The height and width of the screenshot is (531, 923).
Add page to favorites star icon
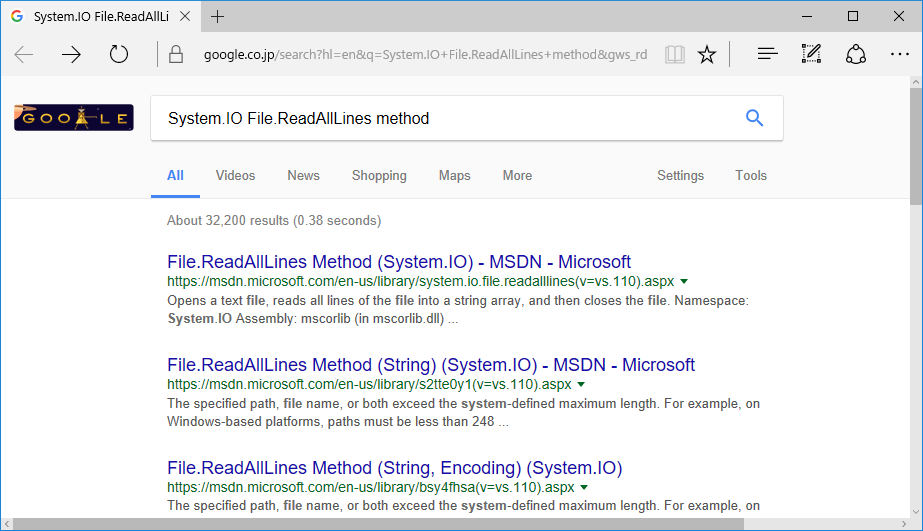point(707,55)
